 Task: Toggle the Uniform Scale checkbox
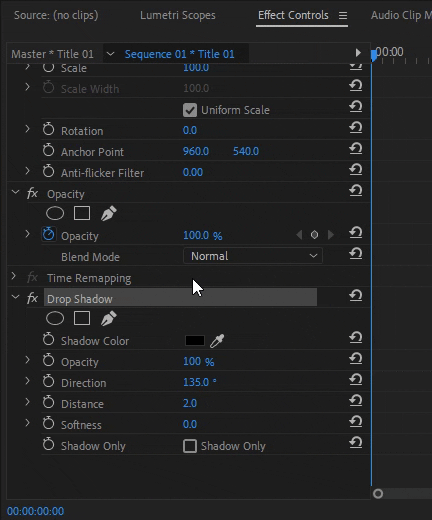[x=190, y=110]
